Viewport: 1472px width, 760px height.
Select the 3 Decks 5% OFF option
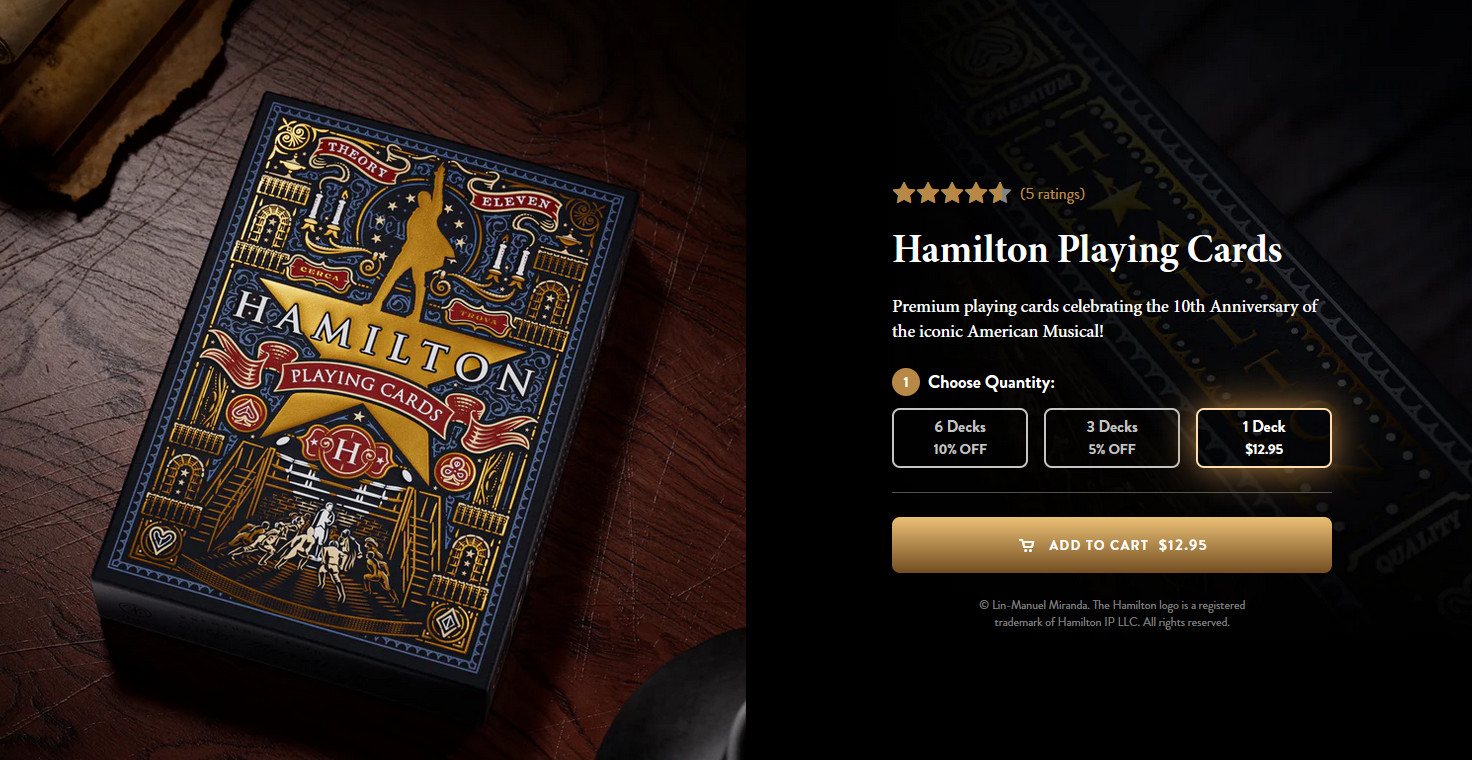[1112, 438]
